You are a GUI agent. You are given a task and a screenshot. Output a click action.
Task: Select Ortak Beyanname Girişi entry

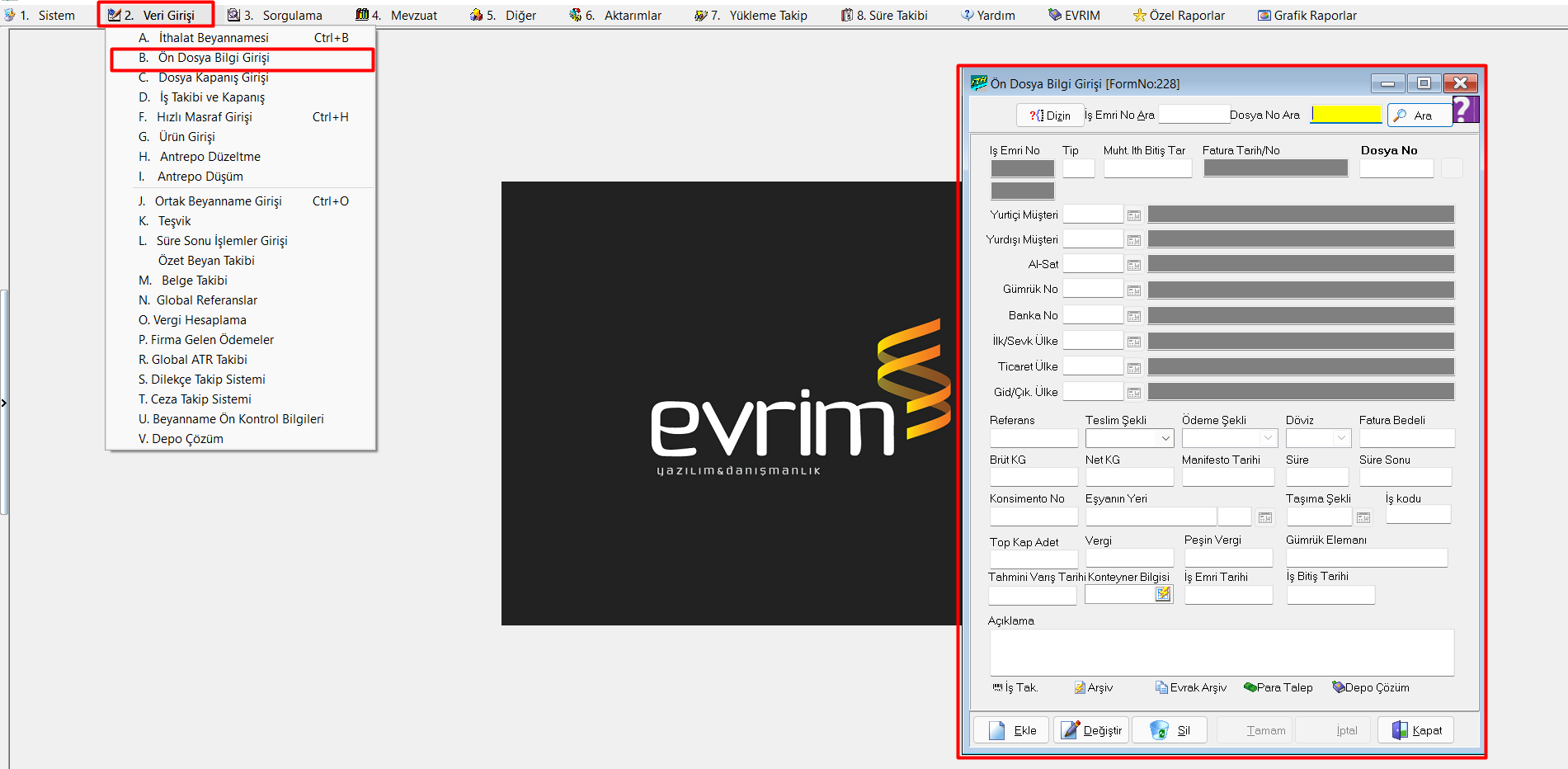[x=241, y=201]
